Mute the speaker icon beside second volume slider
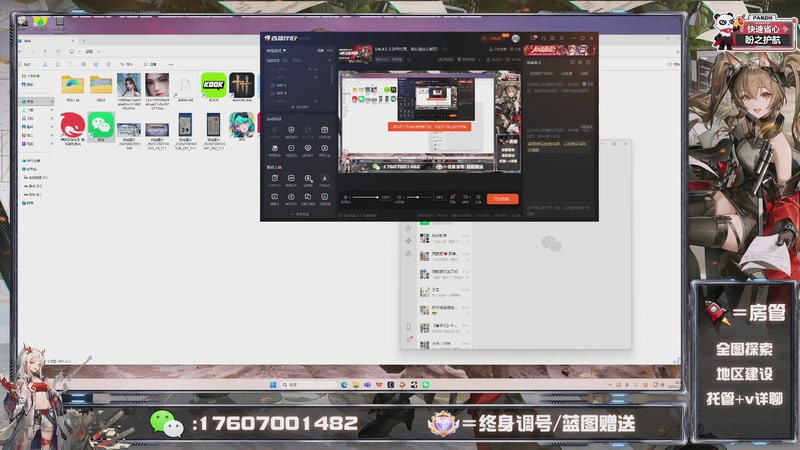The width and height of the screenshot is (800, 450). coord(399,197)
